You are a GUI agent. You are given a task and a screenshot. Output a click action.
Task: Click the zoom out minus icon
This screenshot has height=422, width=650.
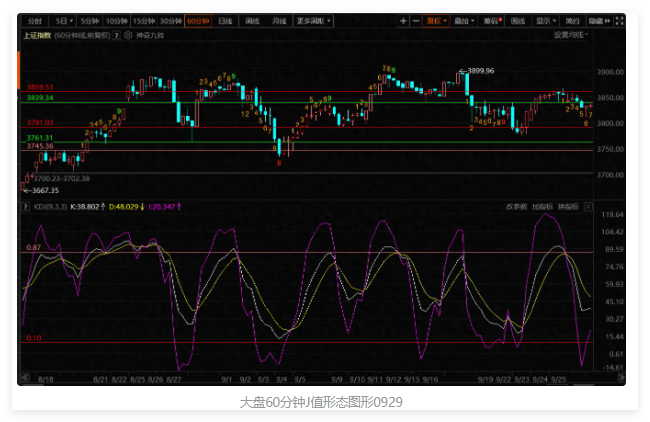pos(416,20)
